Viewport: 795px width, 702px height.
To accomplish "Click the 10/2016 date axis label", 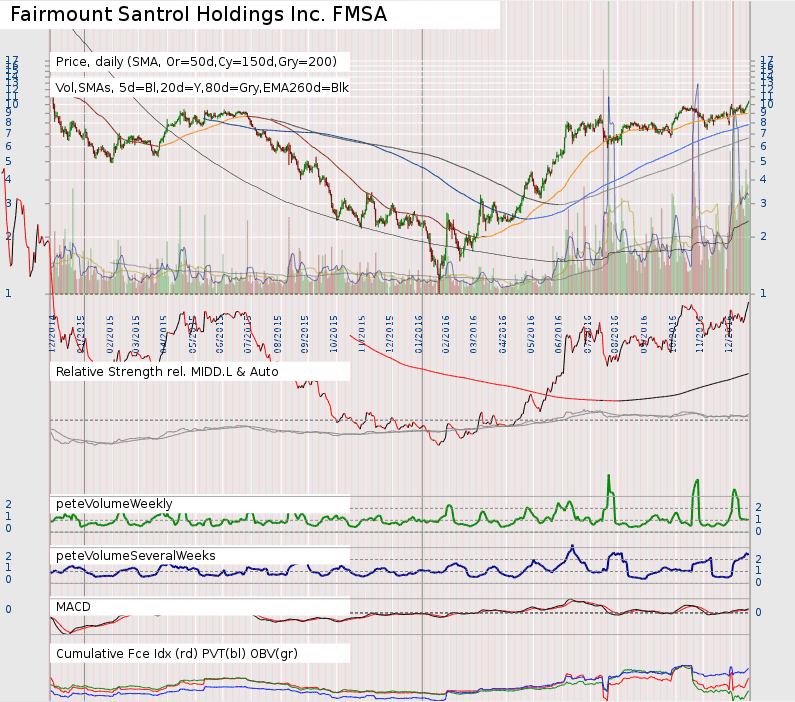I will click(672, 335).
